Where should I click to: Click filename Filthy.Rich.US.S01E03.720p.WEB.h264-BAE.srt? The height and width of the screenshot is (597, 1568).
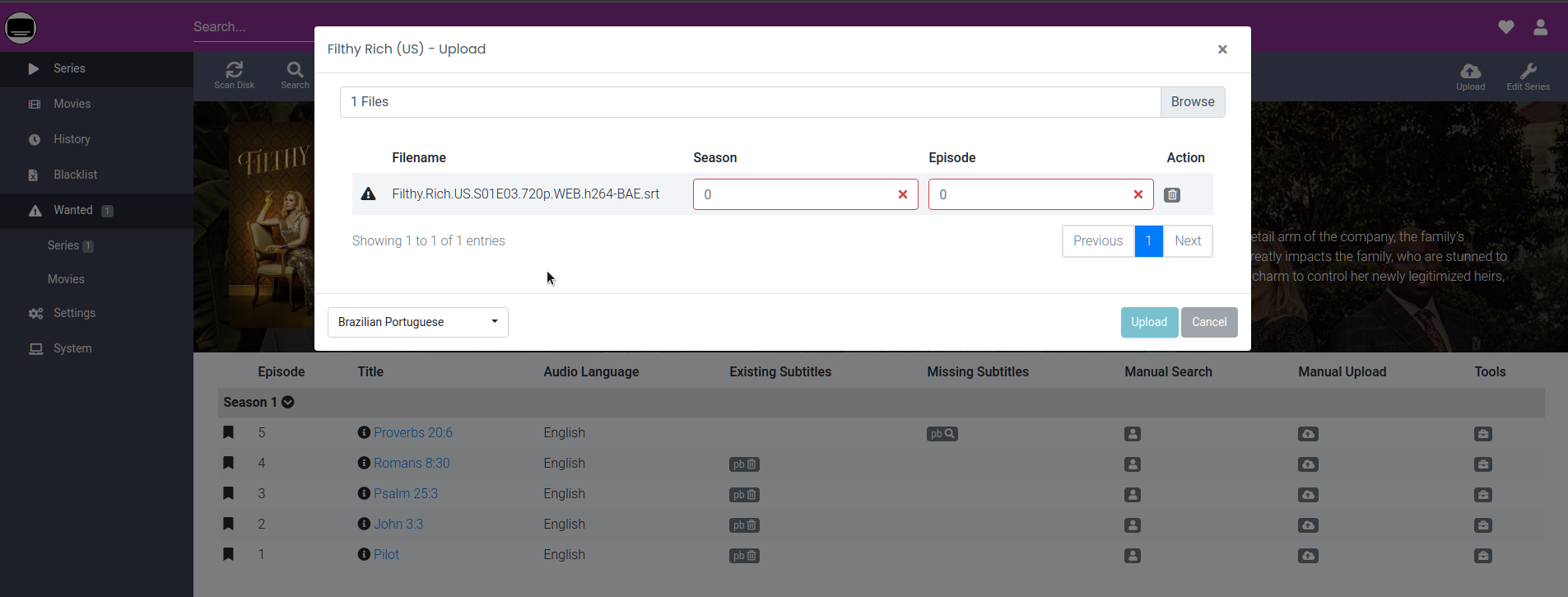click(x=525, y=194)
